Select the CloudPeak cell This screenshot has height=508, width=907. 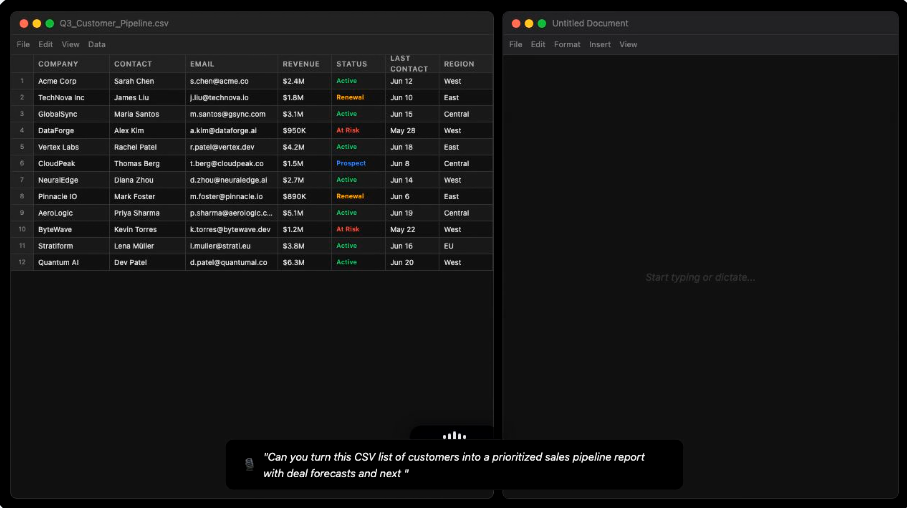[x=71, y=163]
